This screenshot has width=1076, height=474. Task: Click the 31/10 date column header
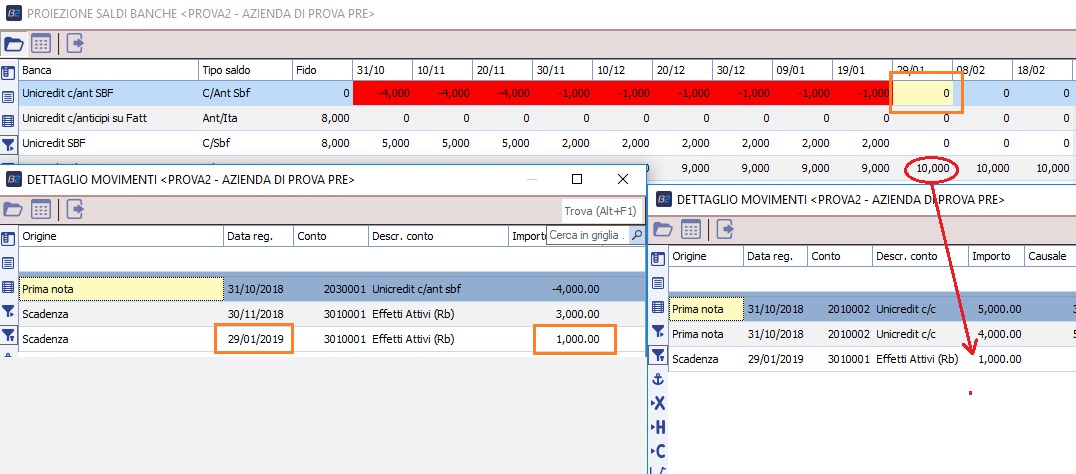tap(382, 70)
